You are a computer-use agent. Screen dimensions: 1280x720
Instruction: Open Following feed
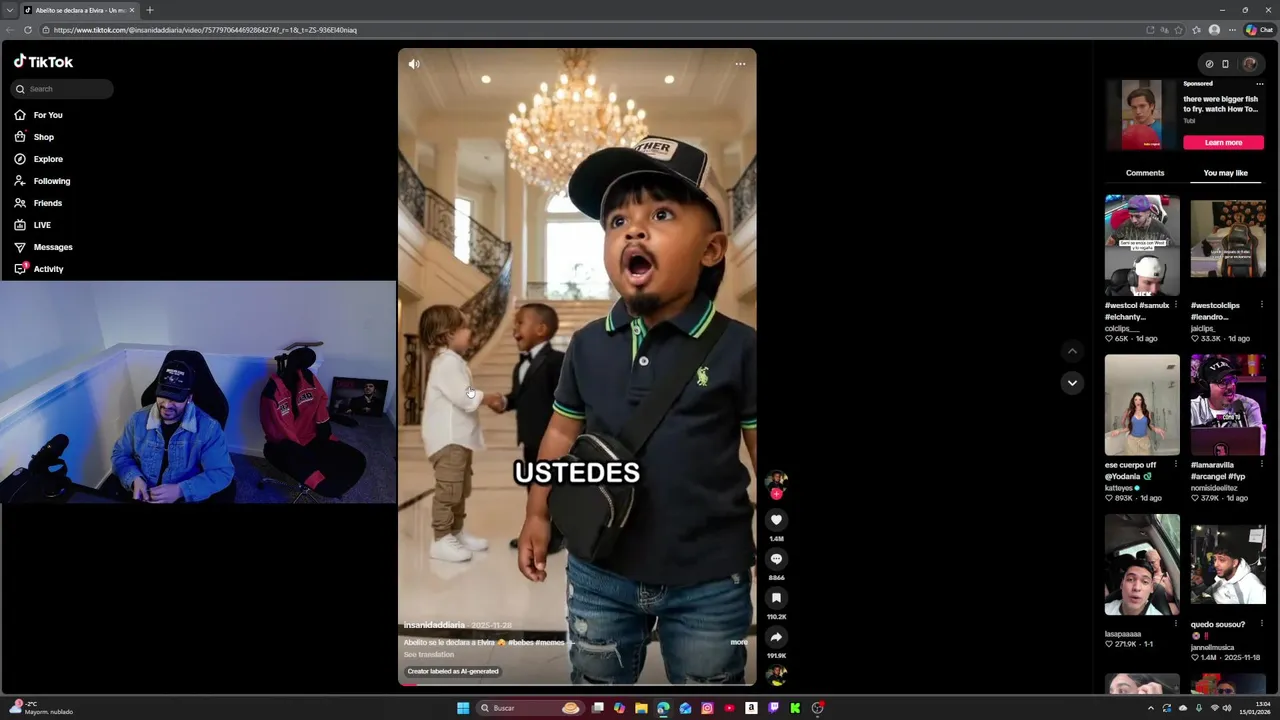52,181
